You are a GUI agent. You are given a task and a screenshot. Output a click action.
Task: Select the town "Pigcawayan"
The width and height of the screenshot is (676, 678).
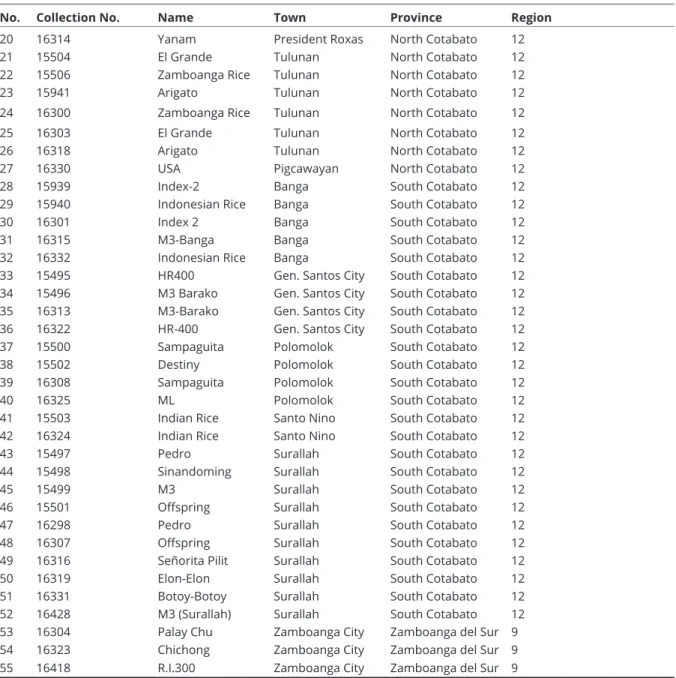(306, 169)
